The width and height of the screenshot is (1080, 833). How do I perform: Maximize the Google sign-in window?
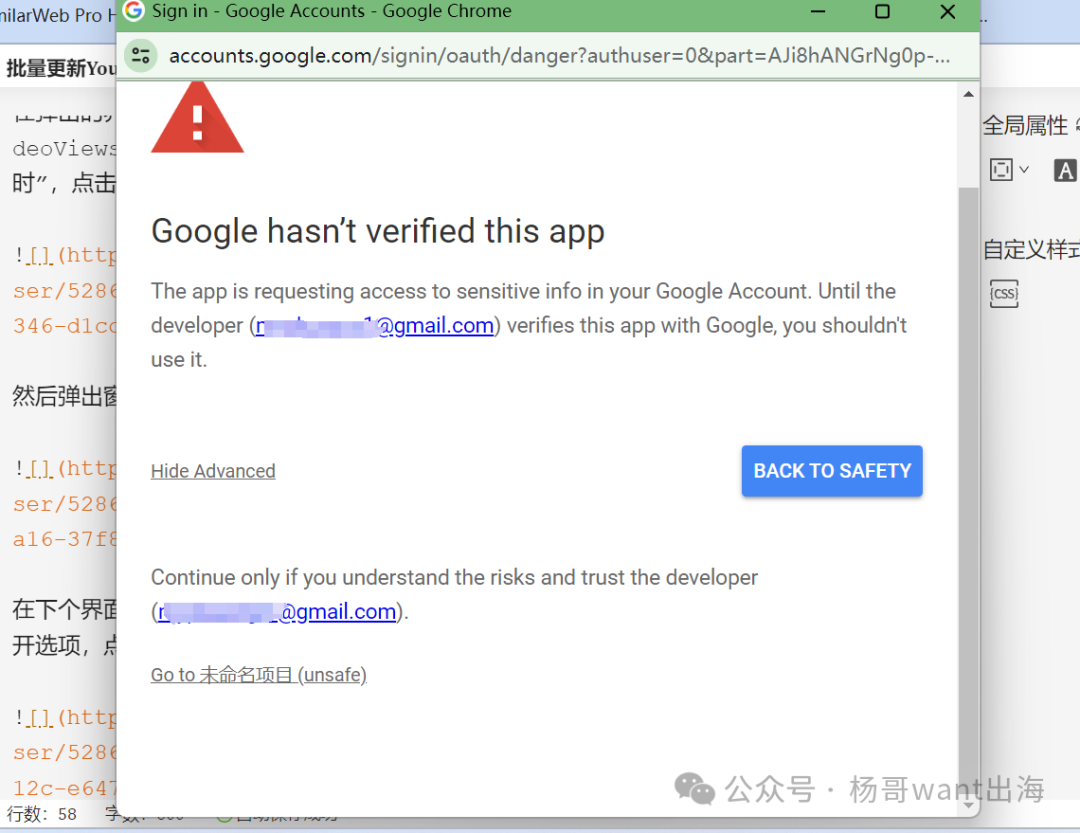pyautogui.click(x=882, y=12)
